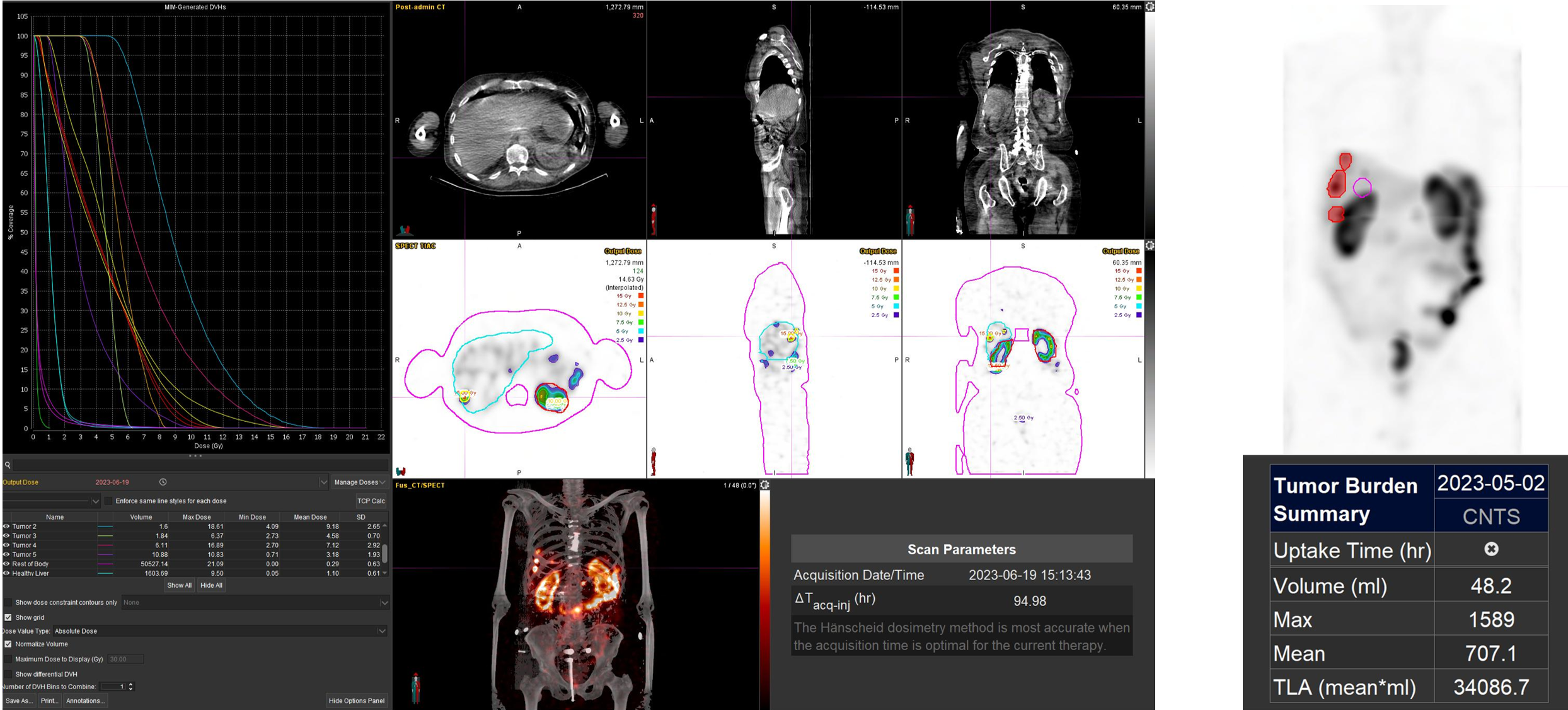Click the Uptake Time X icon
Screen dimensions: 1568x710
[1490, 549]
